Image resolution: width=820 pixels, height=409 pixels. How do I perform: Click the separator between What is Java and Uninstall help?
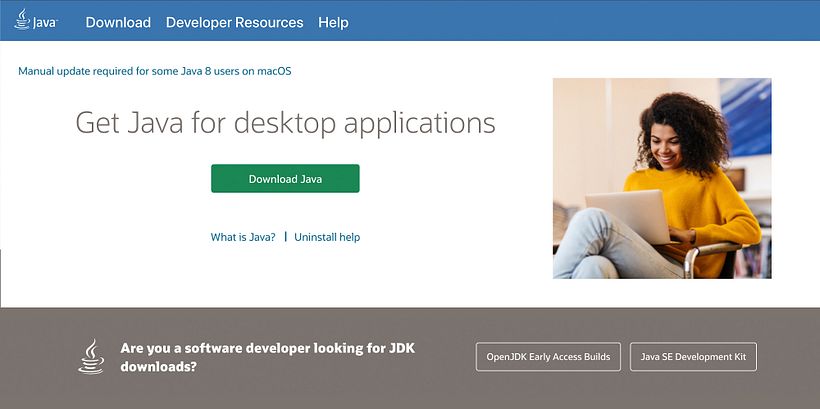tap(285, 237)
